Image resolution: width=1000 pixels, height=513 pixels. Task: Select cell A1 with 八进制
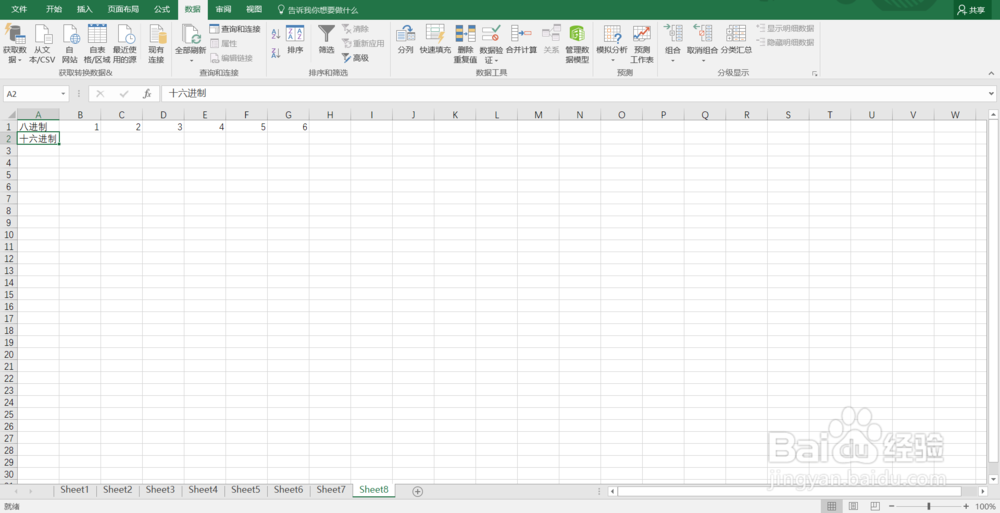click(x=38, y=127)
